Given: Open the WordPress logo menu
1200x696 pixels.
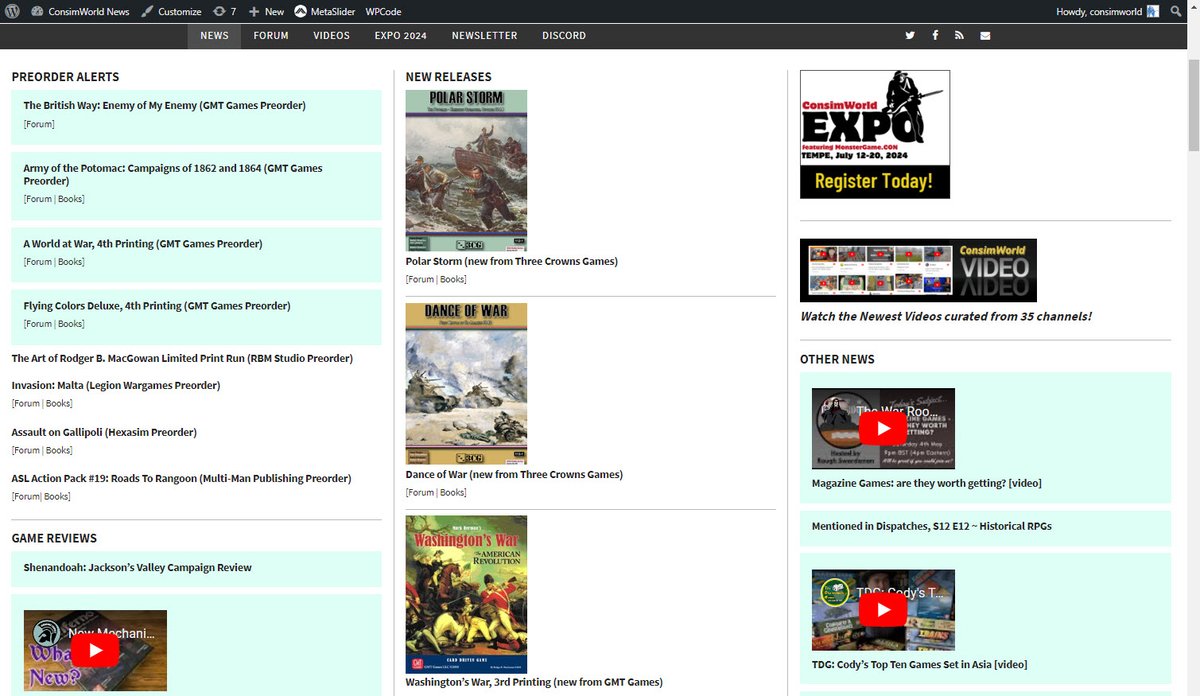Looking at the screenshot, I should pos(12,11).
